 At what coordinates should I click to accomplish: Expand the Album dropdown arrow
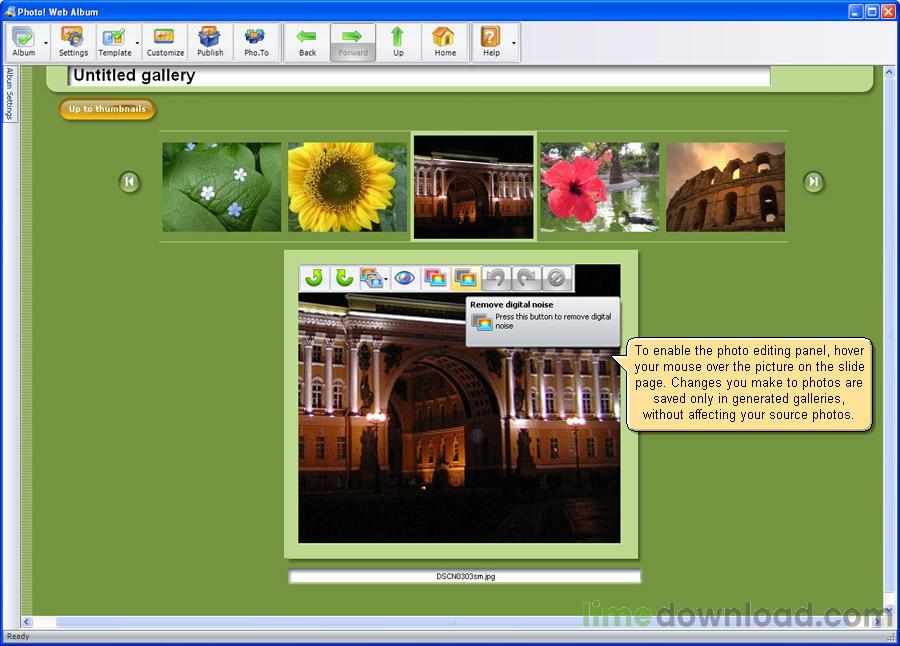click(46, 43)
